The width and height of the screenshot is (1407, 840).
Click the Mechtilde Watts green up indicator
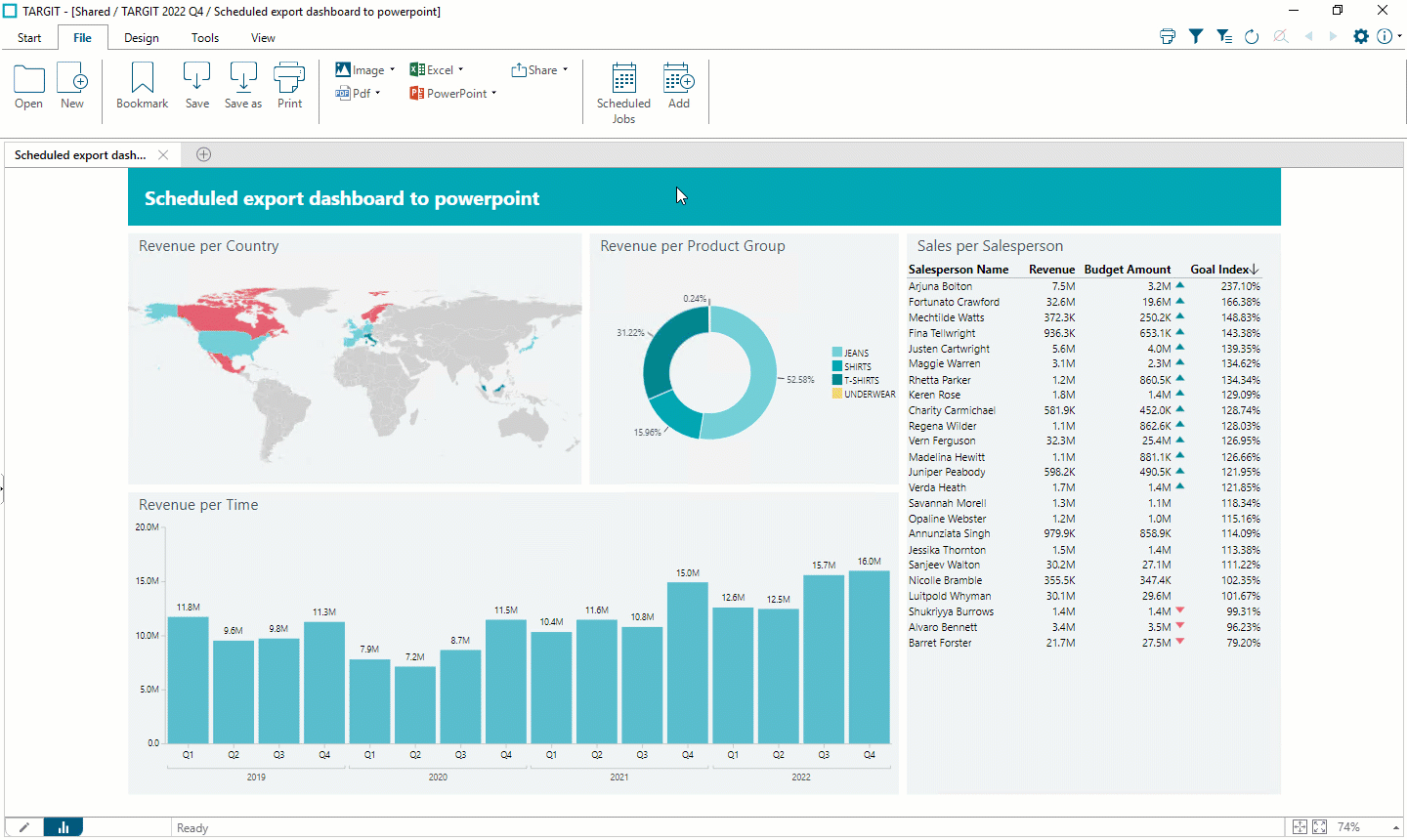coord(1180,316)
